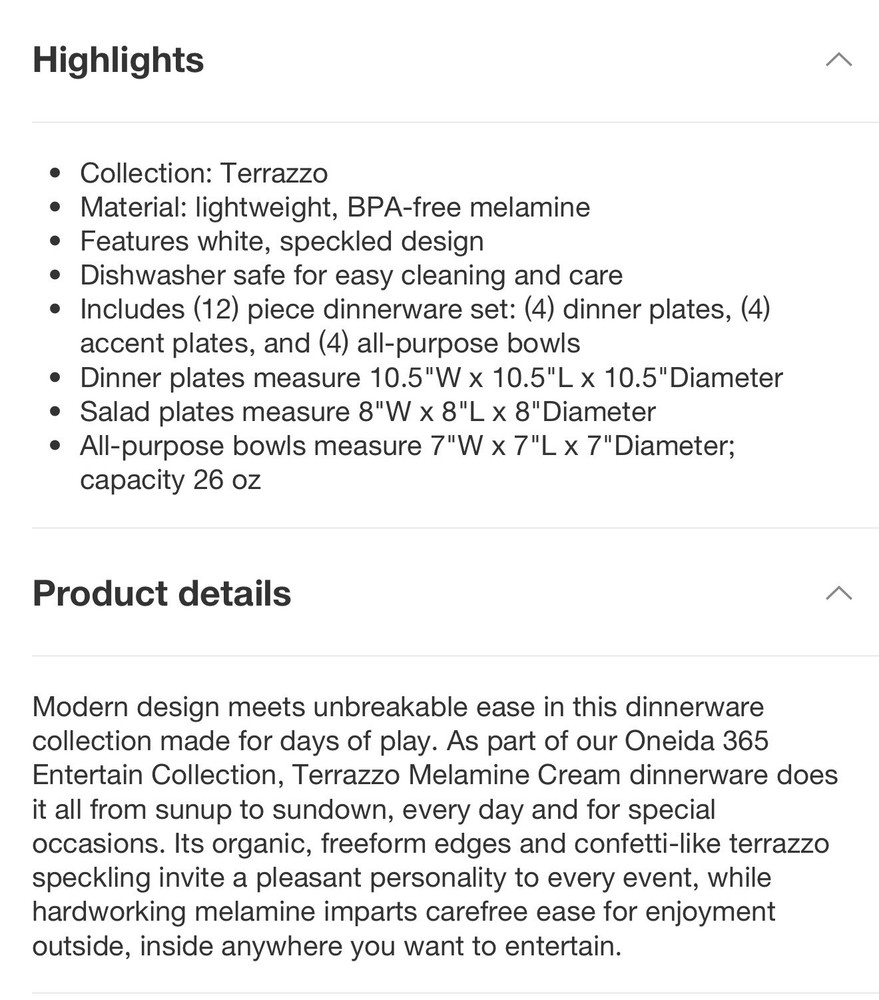Image resolution: width=879 pixels, height=1000 pixels.
Task: Click the Highlights heading
Action: coord(118,60)
